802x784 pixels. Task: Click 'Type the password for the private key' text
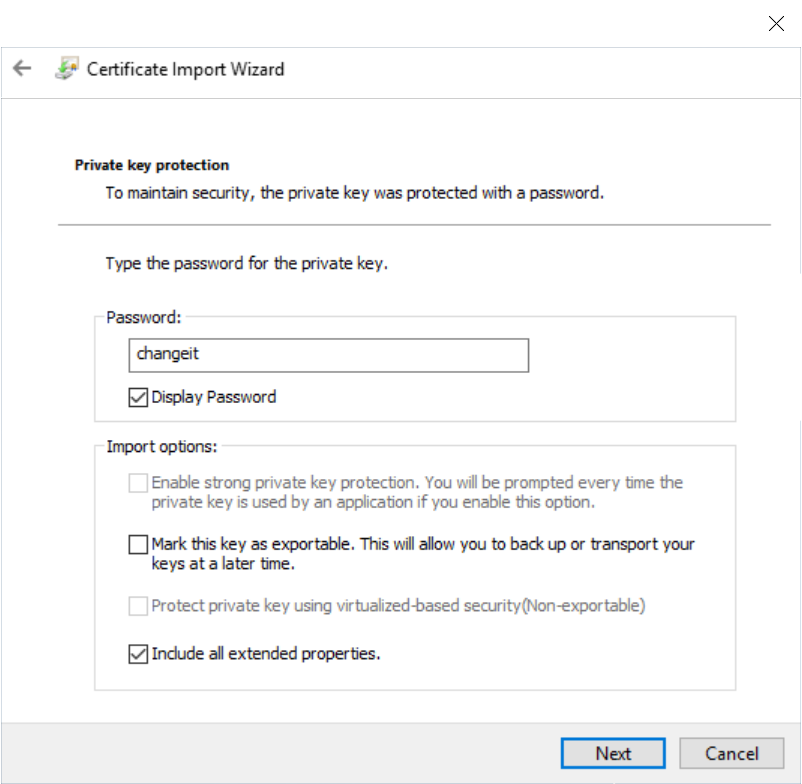pos(246,265)
